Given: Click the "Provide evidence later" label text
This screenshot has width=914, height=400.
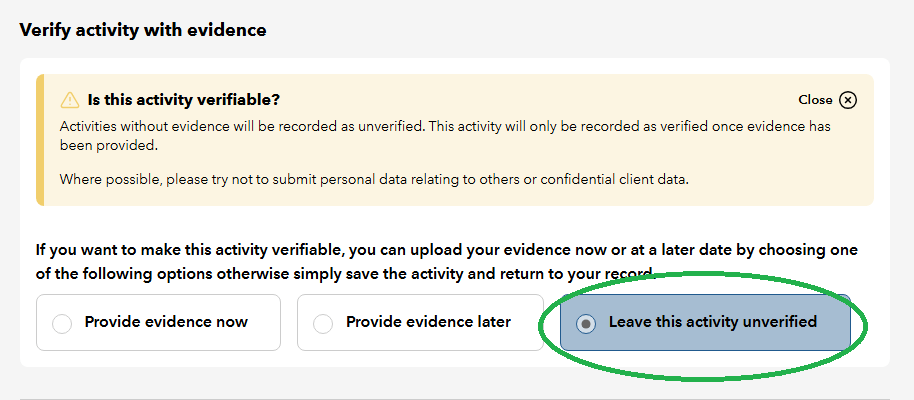Looking at the screenshot, I should click(428, 322).
